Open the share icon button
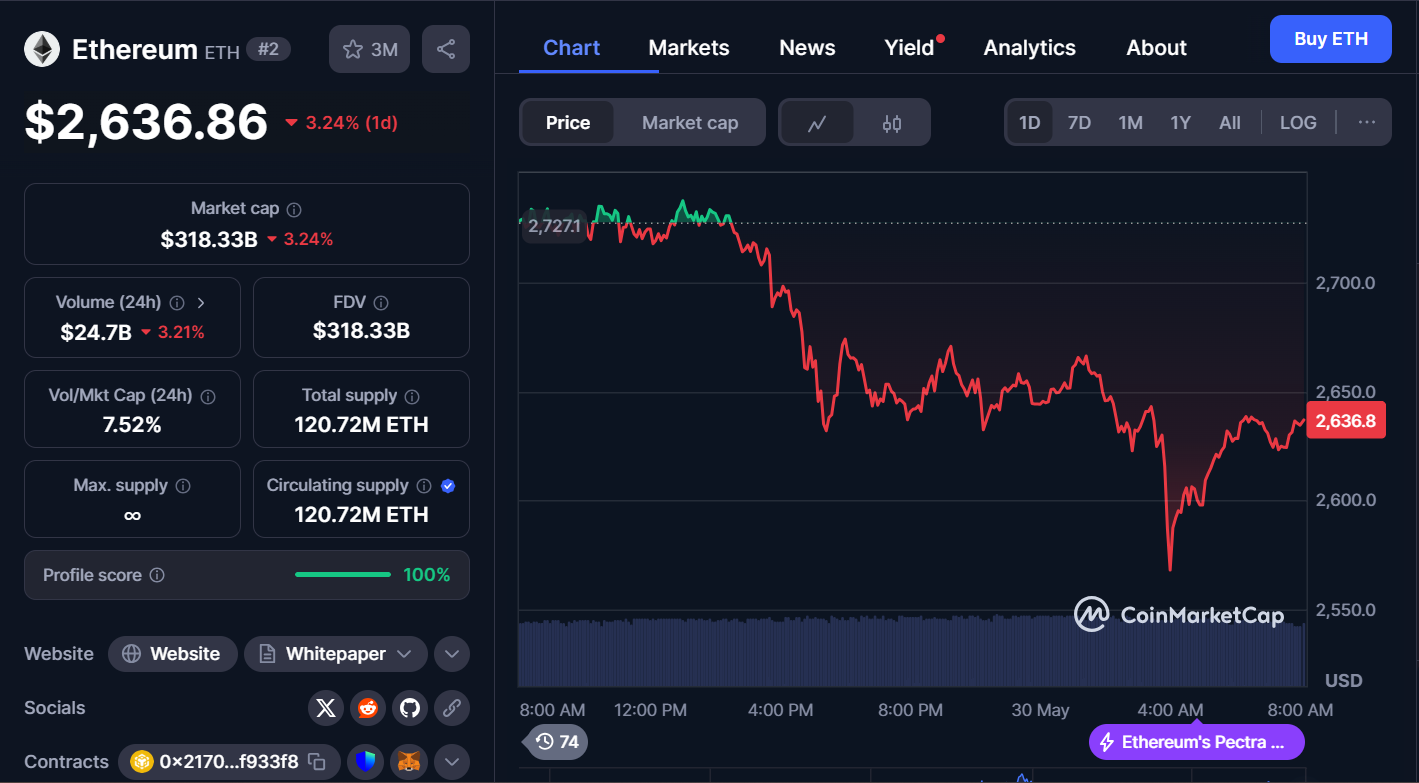 (x=446, y=49)
